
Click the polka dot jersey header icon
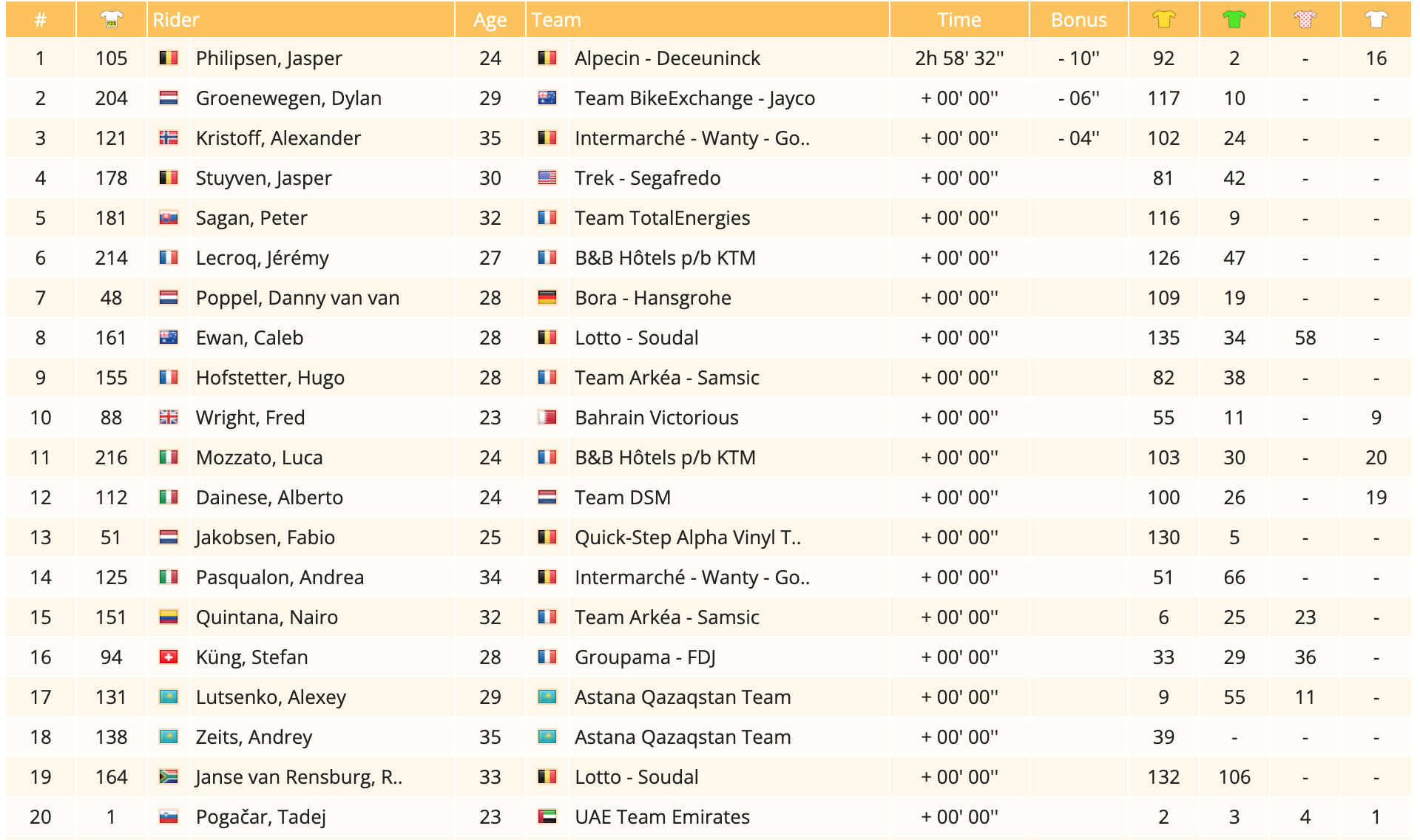pyautogui.click(x=1305, y=20)
